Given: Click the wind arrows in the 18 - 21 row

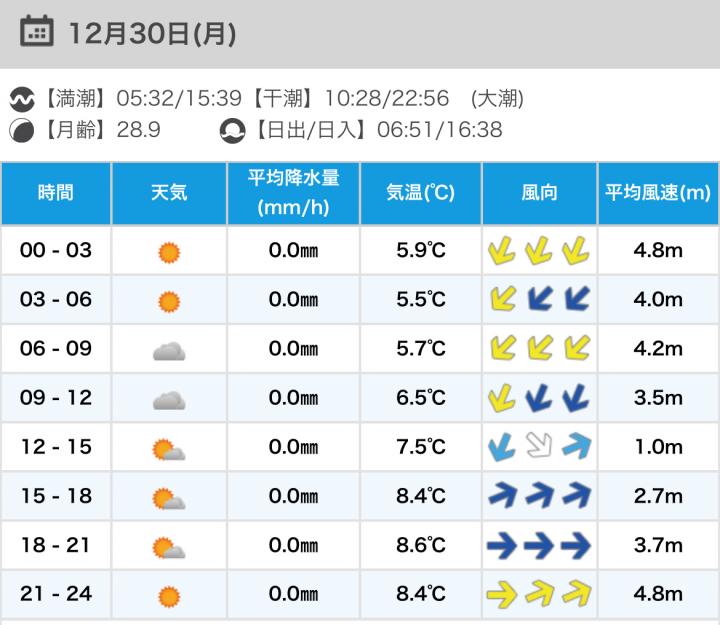Looking at the screenshot, I should click(x=539, y=545).
